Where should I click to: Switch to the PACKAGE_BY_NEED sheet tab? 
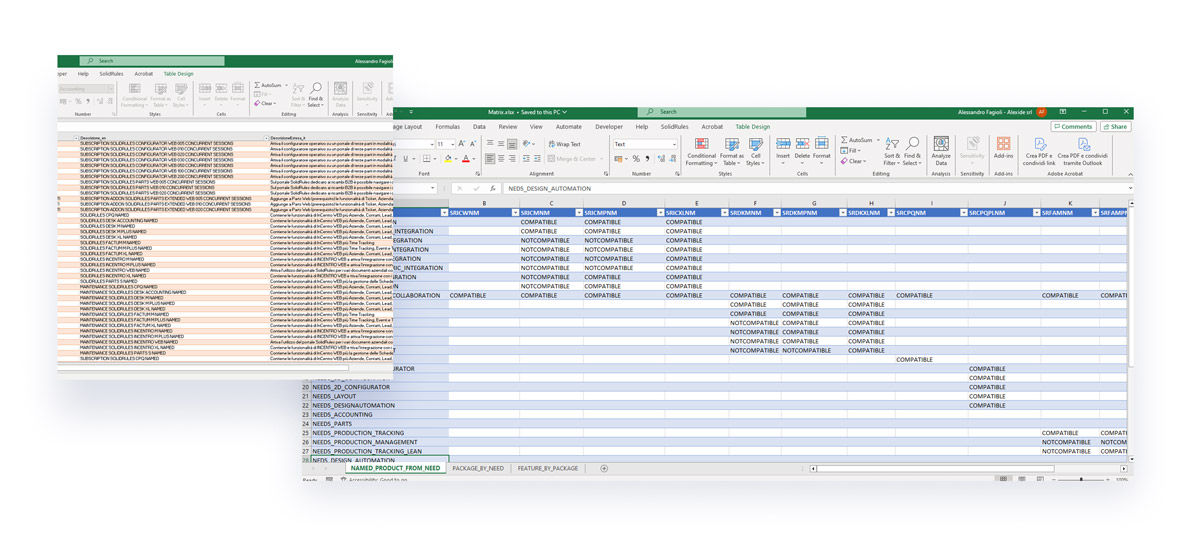(x=478, y=468)
